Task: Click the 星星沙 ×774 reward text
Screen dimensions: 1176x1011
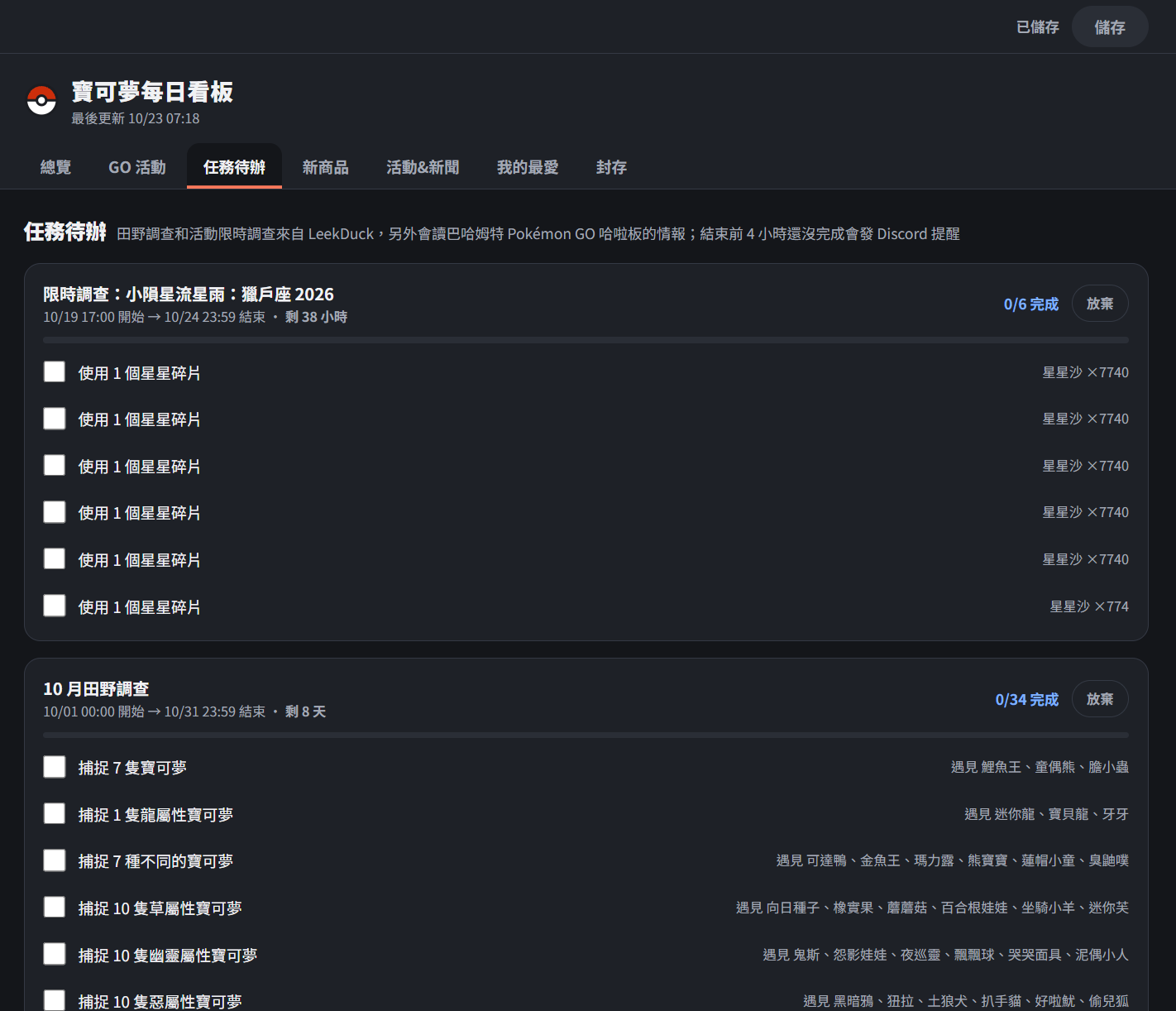Action: pos(1089,606)
